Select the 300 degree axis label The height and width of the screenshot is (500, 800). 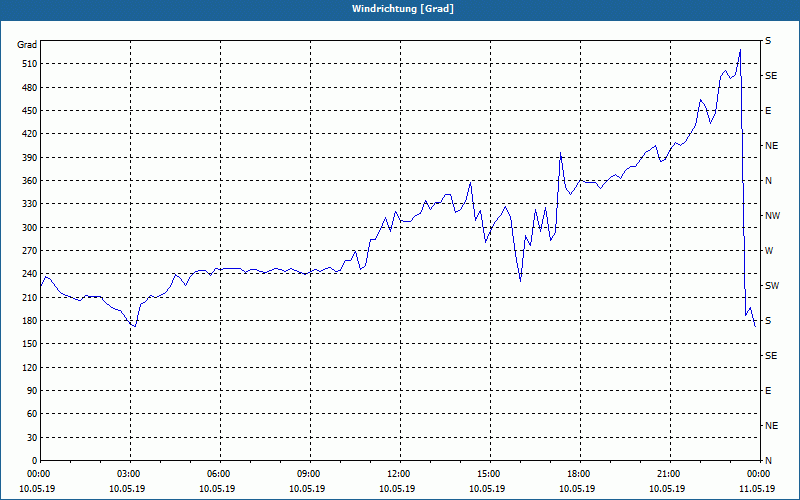click(x=30, y=228)
